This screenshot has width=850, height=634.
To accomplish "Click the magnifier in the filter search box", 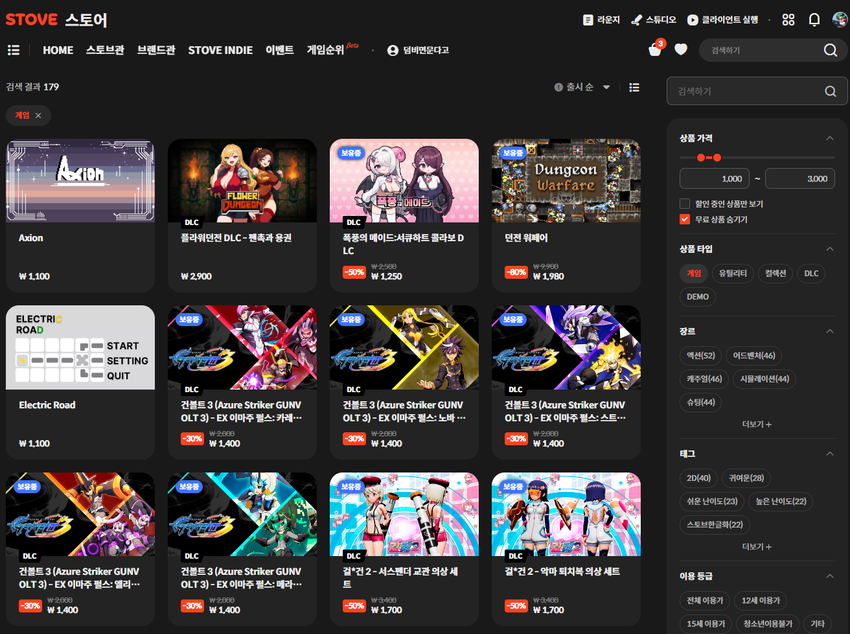I will [830, 91].
